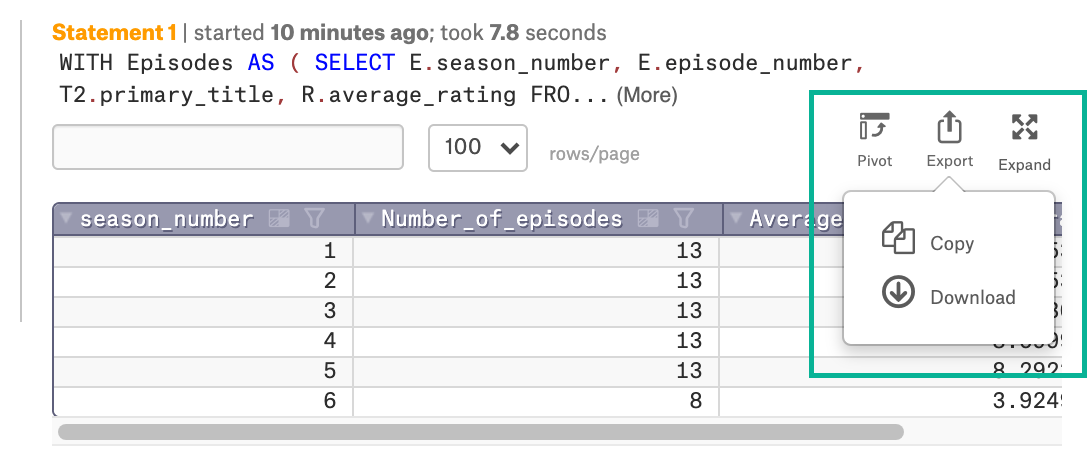Click chart icon in Number_of_episodes header
Screen dimensions: 1090x450
point(648,219)
